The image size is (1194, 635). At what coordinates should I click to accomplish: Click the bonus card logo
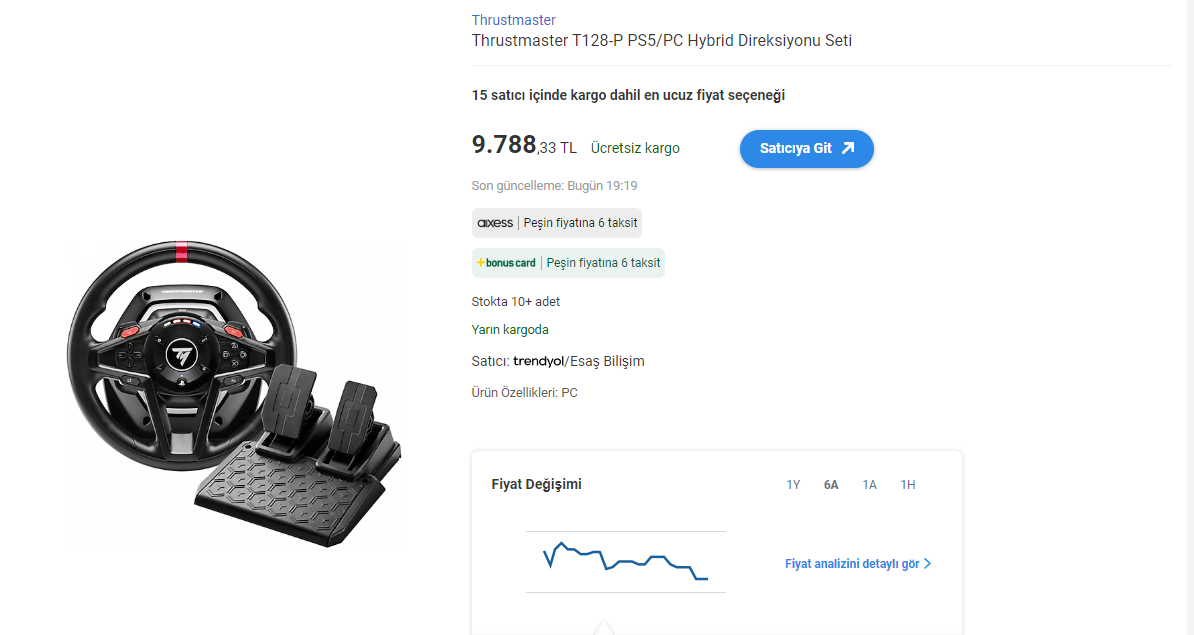click(x=506, y=263)
